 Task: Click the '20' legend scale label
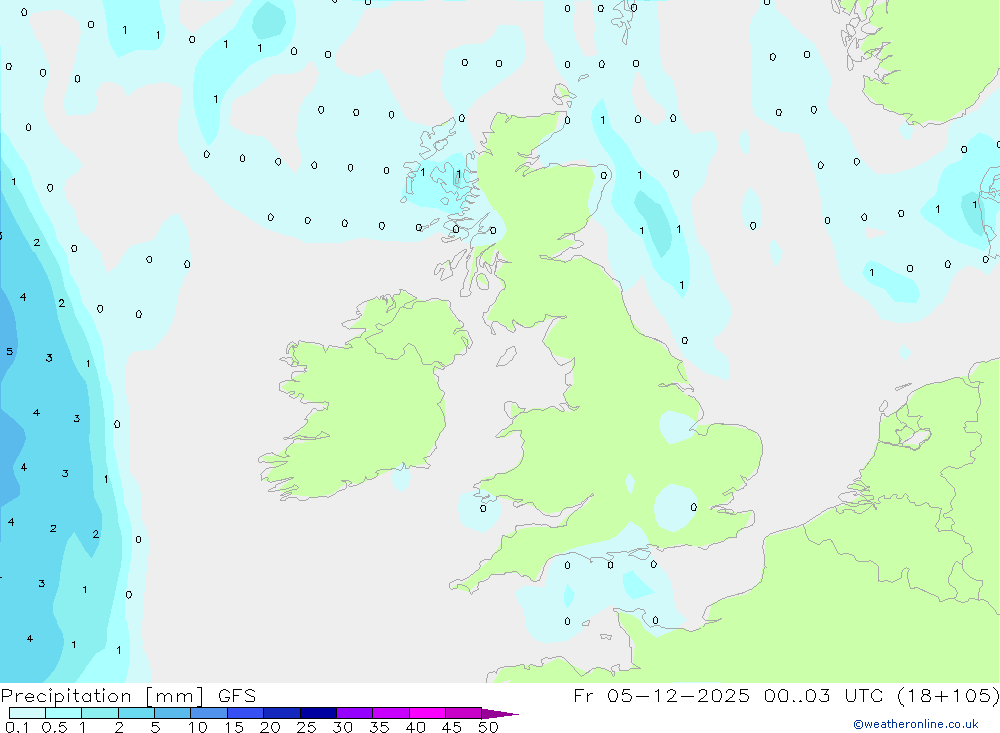(270, 727)
